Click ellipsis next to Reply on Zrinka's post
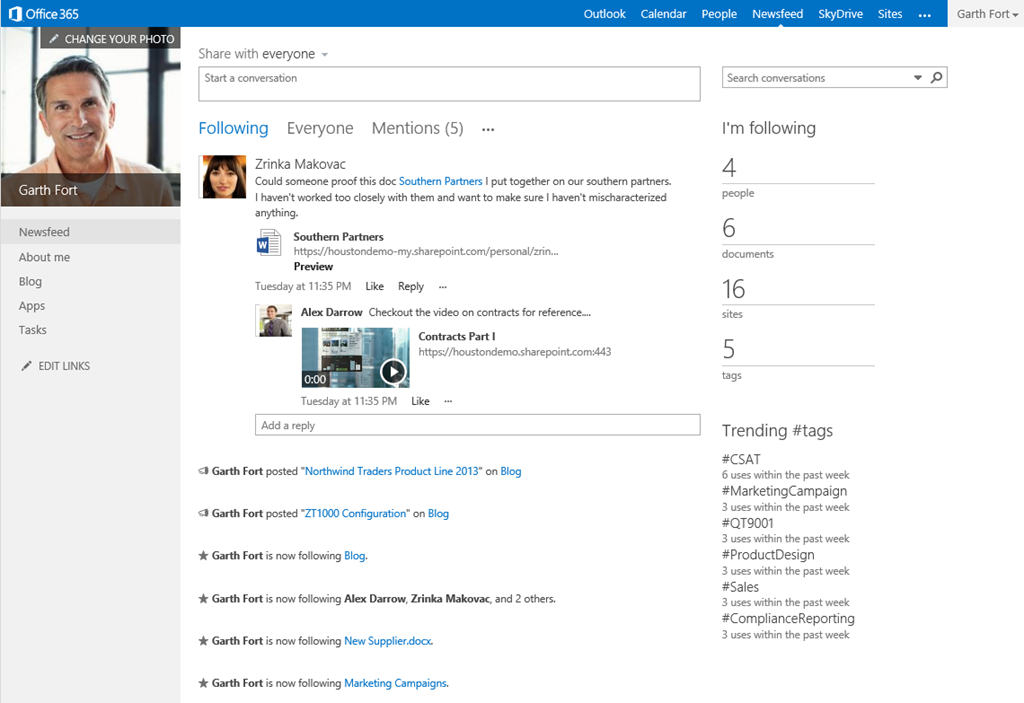This screenshot has height=703, width=1024. pos(443,287)
